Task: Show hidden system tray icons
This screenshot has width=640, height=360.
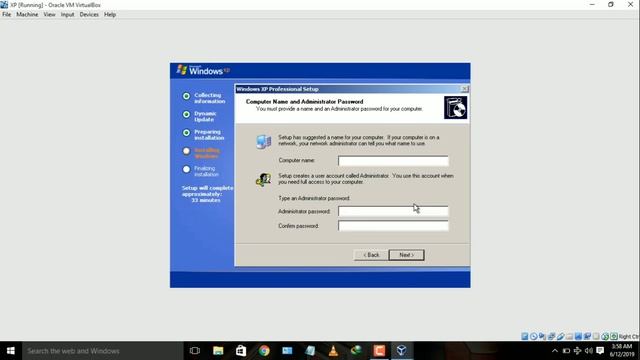Action: (x=555, y=351)
